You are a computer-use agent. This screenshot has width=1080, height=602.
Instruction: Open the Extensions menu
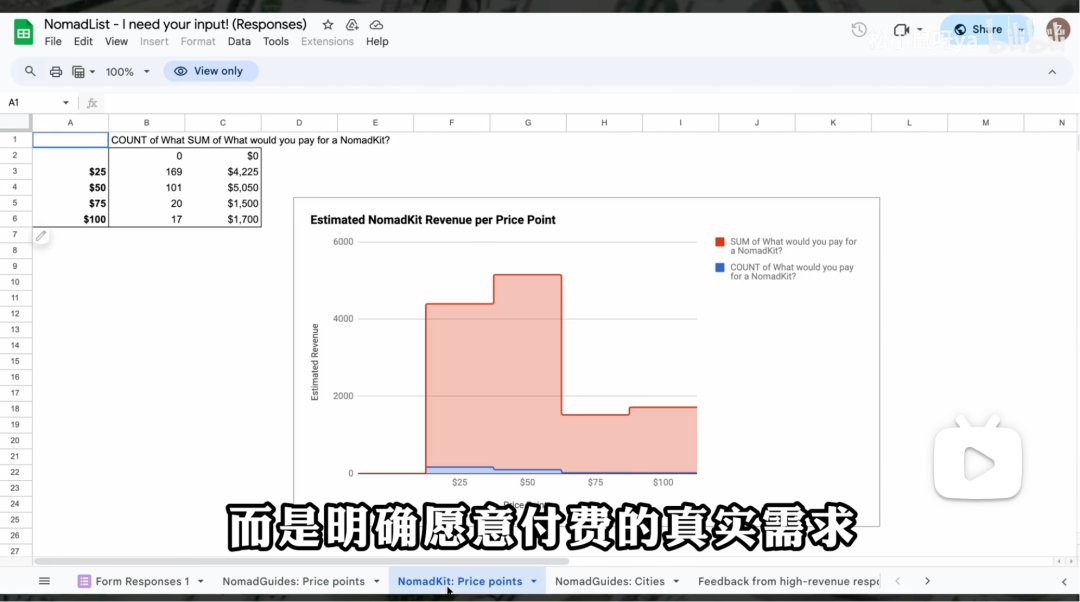coord(327,41)
